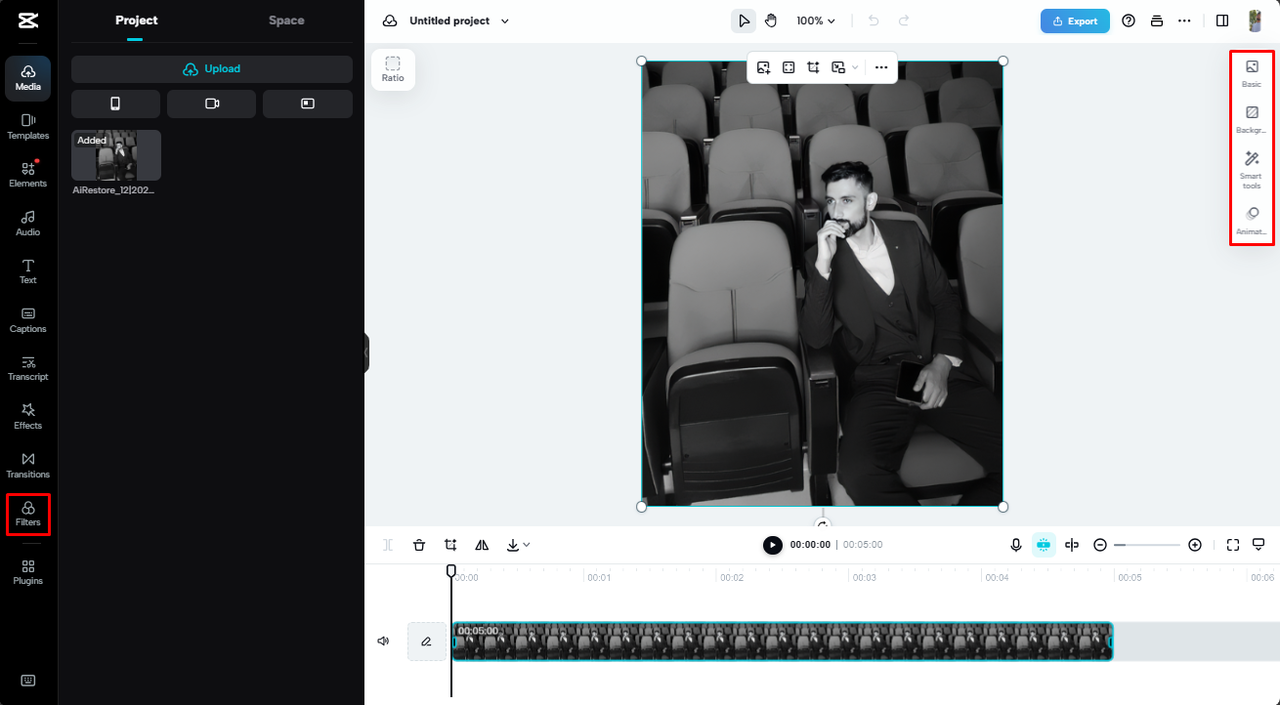Open the Audio panel

pyautogui.click(x=28, y=223)
